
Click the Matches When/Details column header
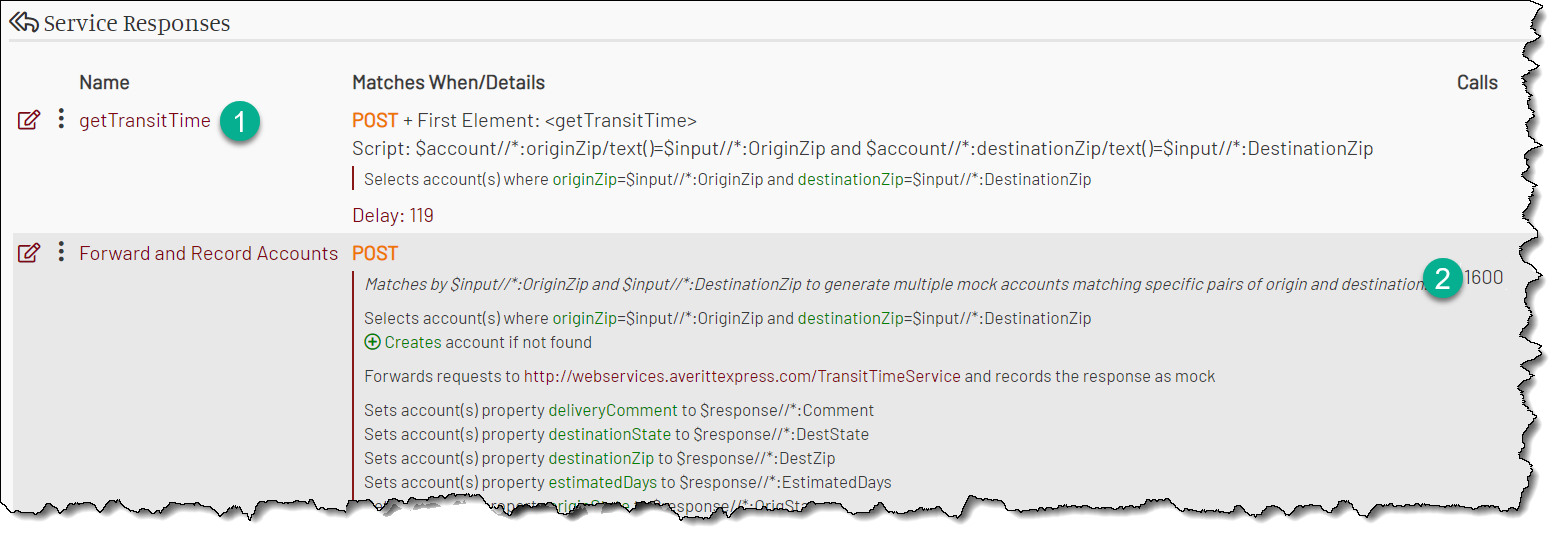pos(449,82)
